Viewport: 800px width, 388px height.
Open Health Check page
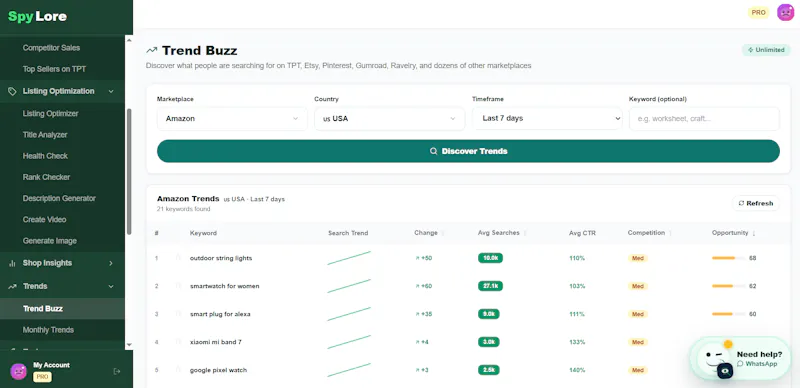point(45,156)
